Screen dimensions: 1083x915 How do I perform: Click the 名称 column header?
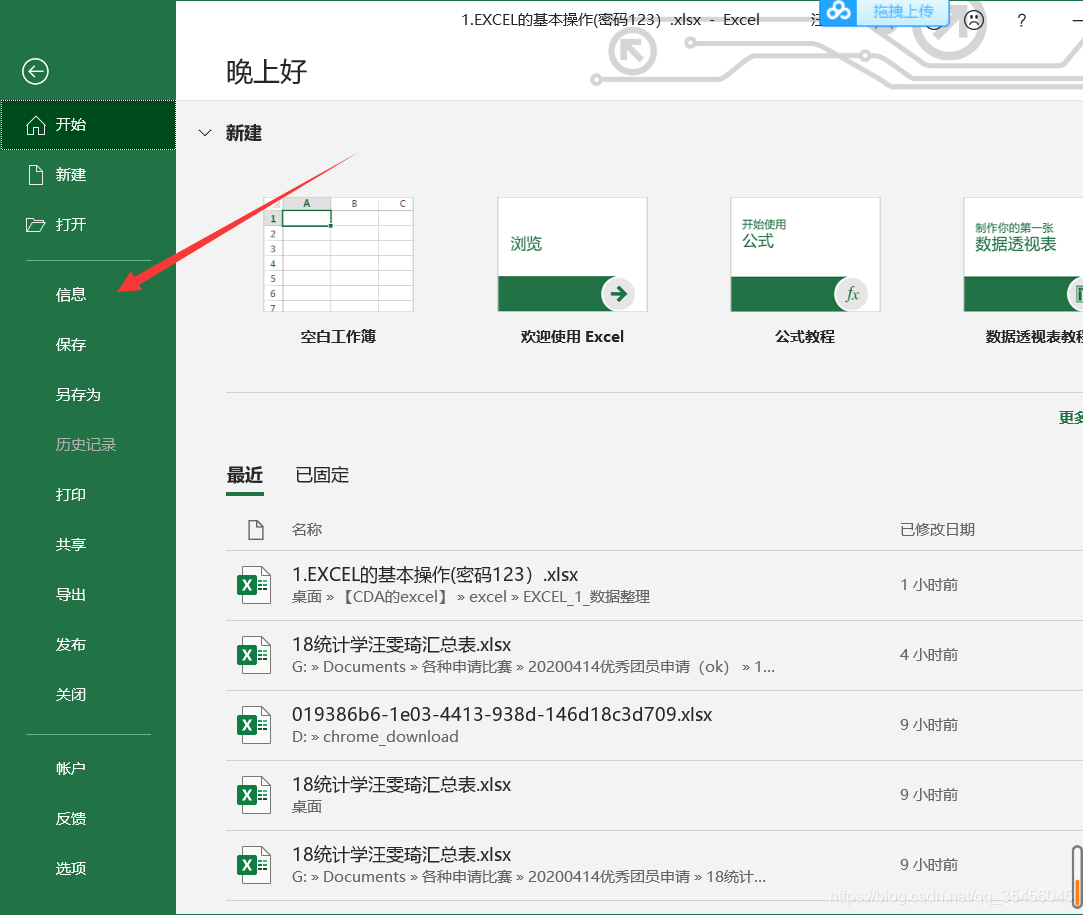(x=307, y=530)
